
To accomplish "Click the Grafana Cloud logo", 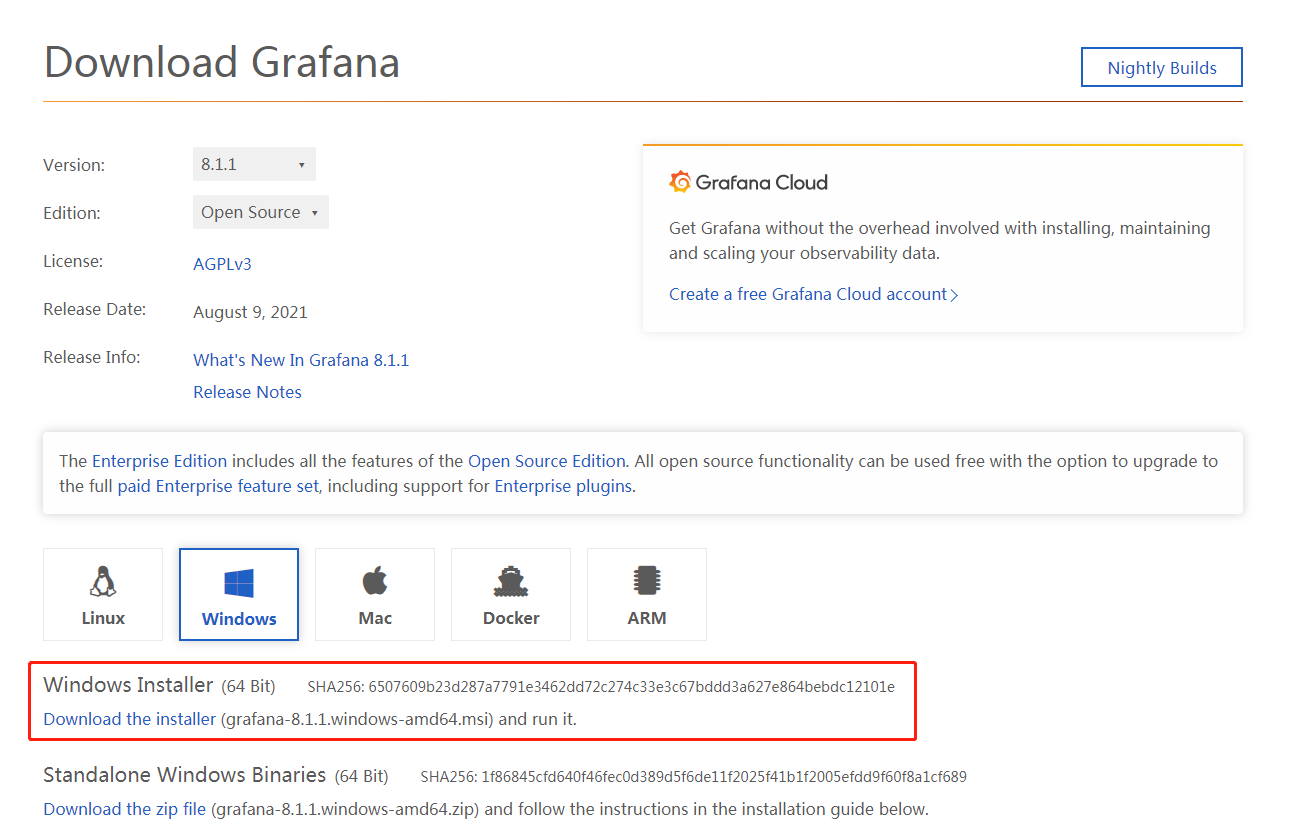I will pyautogui.click(x=748, y=182).
